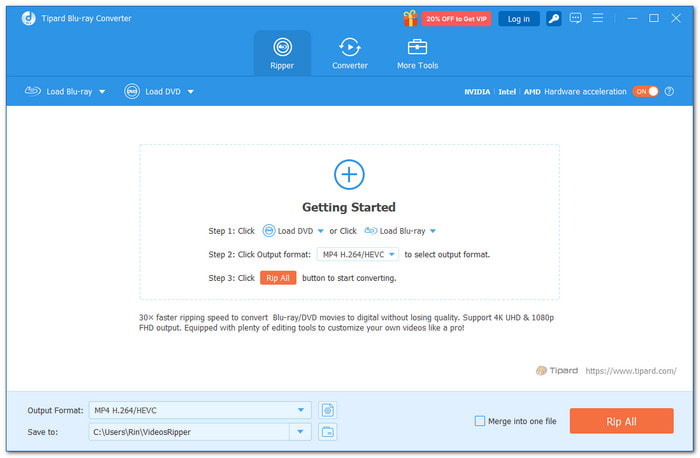Open hardware acceleration help question icon
The height and width of the screenshot is (458, 700).
point(669,92)
